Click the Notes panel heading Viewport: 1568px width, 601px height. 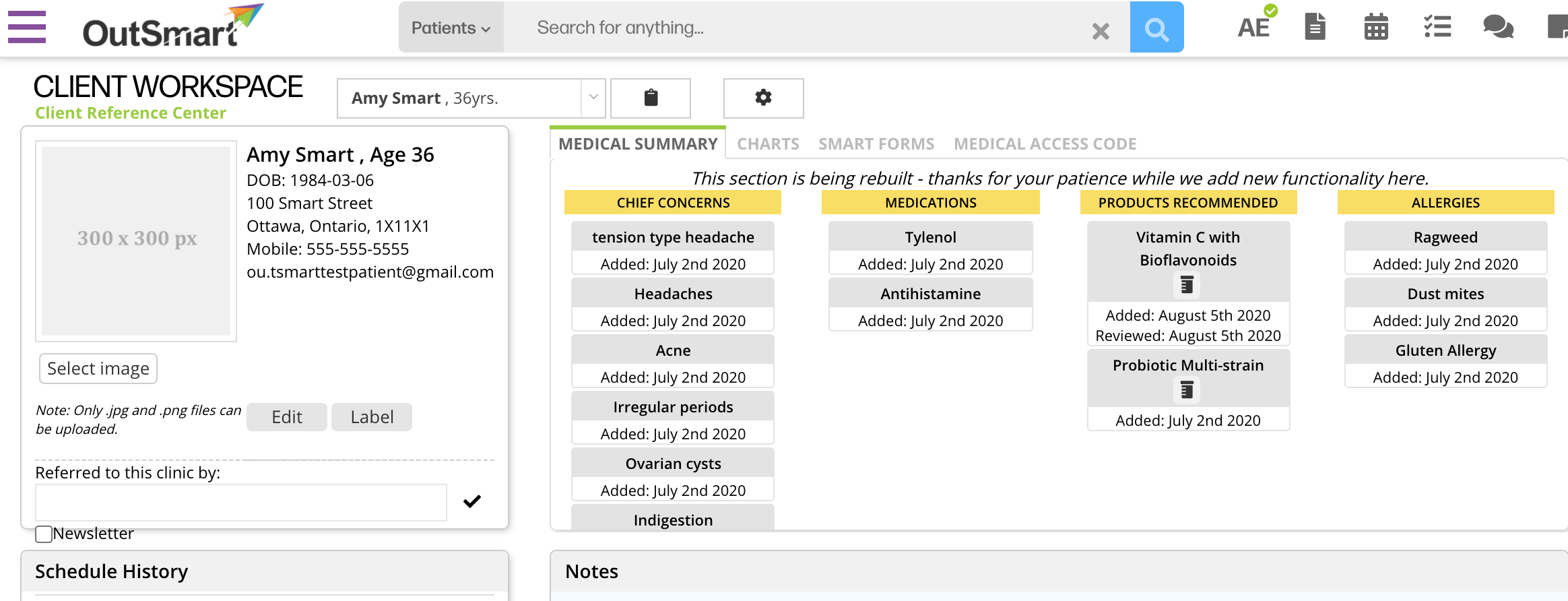tap(591, 571)
